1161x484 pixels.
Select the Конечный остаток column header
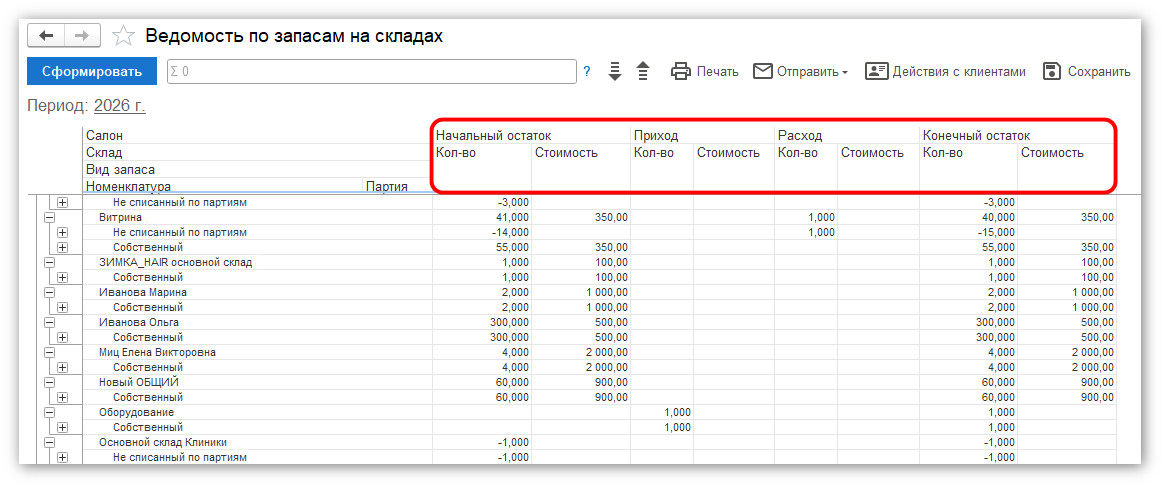click(x=1017, y=135)
